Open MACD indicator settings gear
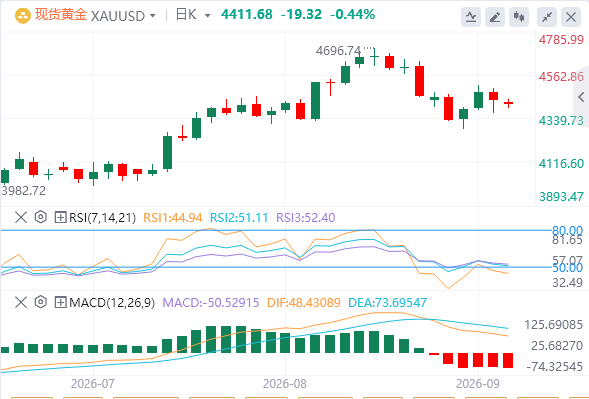The width and height of the screenshot is (589, 399). (41, 302)
